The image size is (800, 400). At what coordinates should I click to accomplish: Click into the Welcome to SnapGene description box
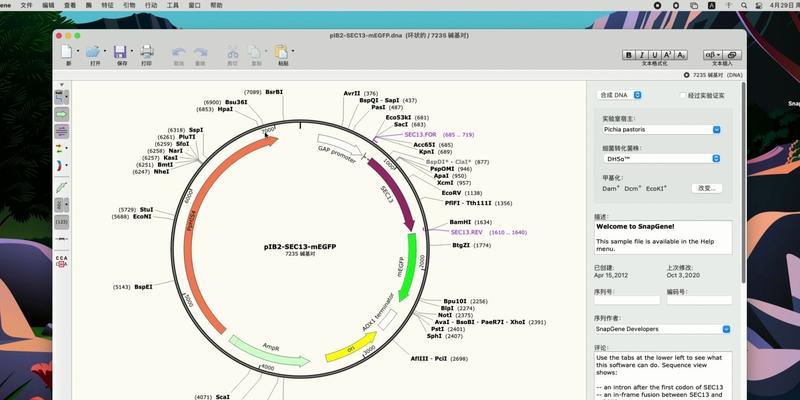pyautogui.click(x=663, y=237)
